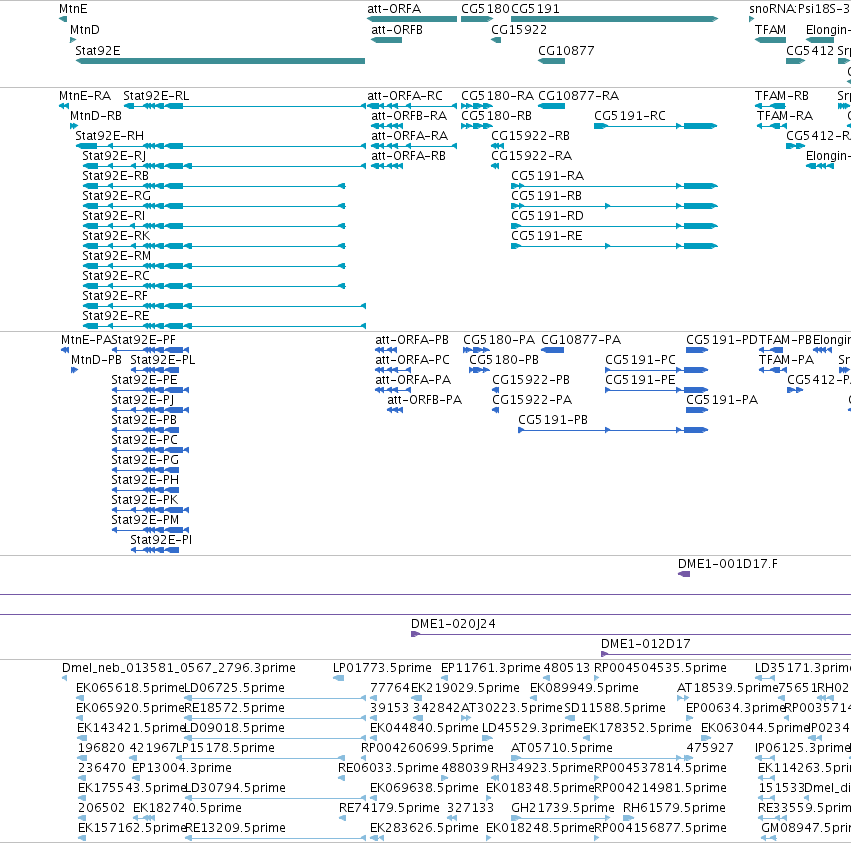Click EST RE13209.5prime
The image size is (851, 843).
coord(275,838)
